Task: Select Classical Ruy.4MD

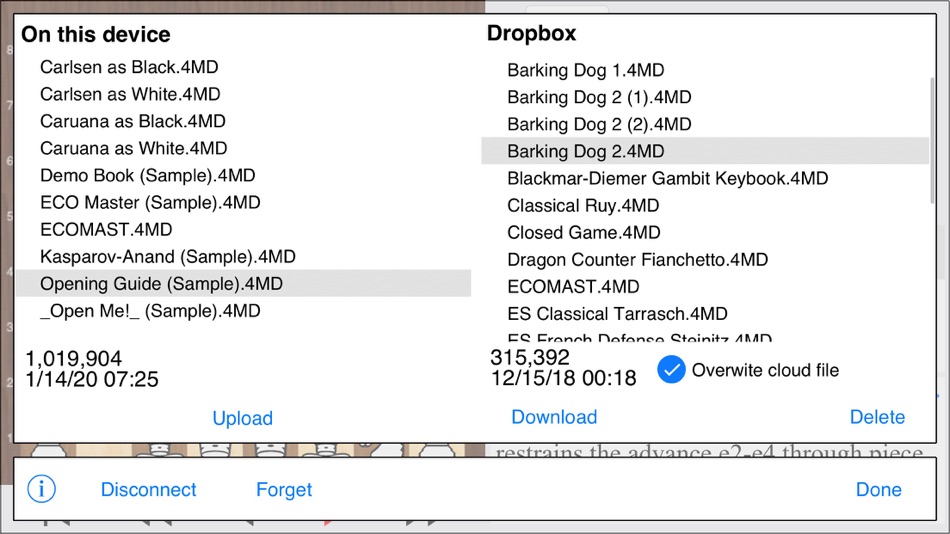Action: tap(705, 205)
